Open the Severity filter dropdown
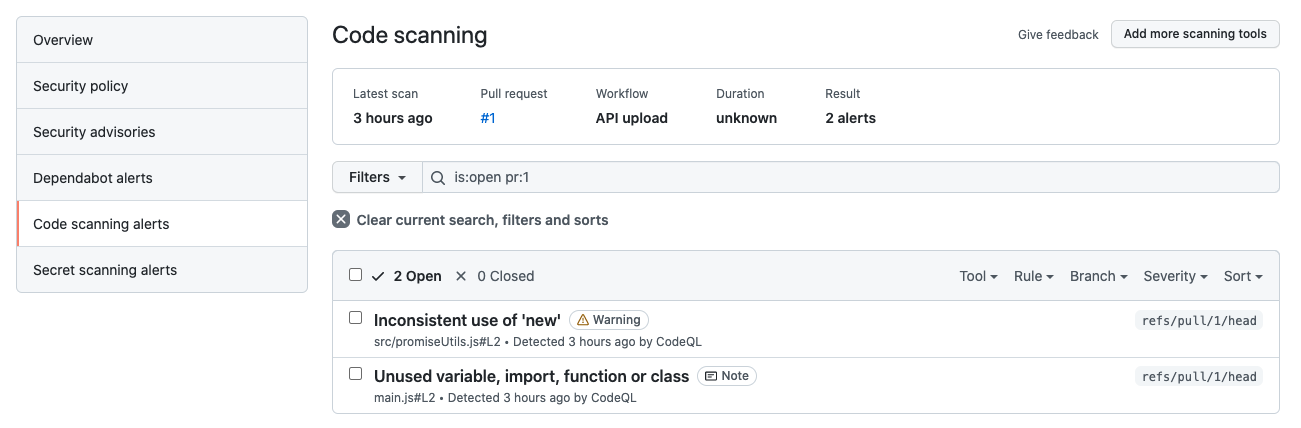1301x428 pixels. tap(1175, 276)
